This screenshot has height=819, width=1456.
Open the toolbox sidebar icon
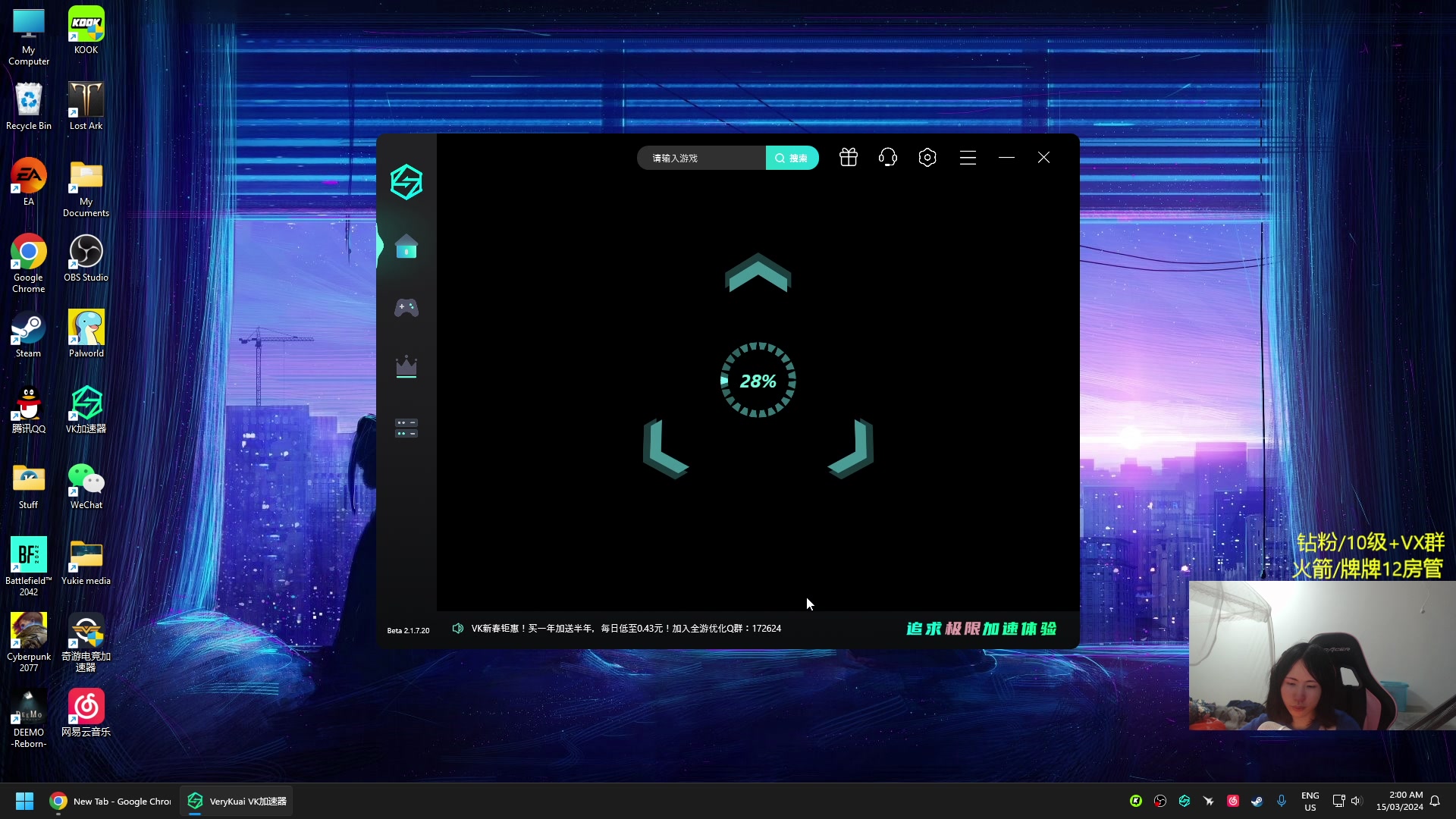[406, 428]
